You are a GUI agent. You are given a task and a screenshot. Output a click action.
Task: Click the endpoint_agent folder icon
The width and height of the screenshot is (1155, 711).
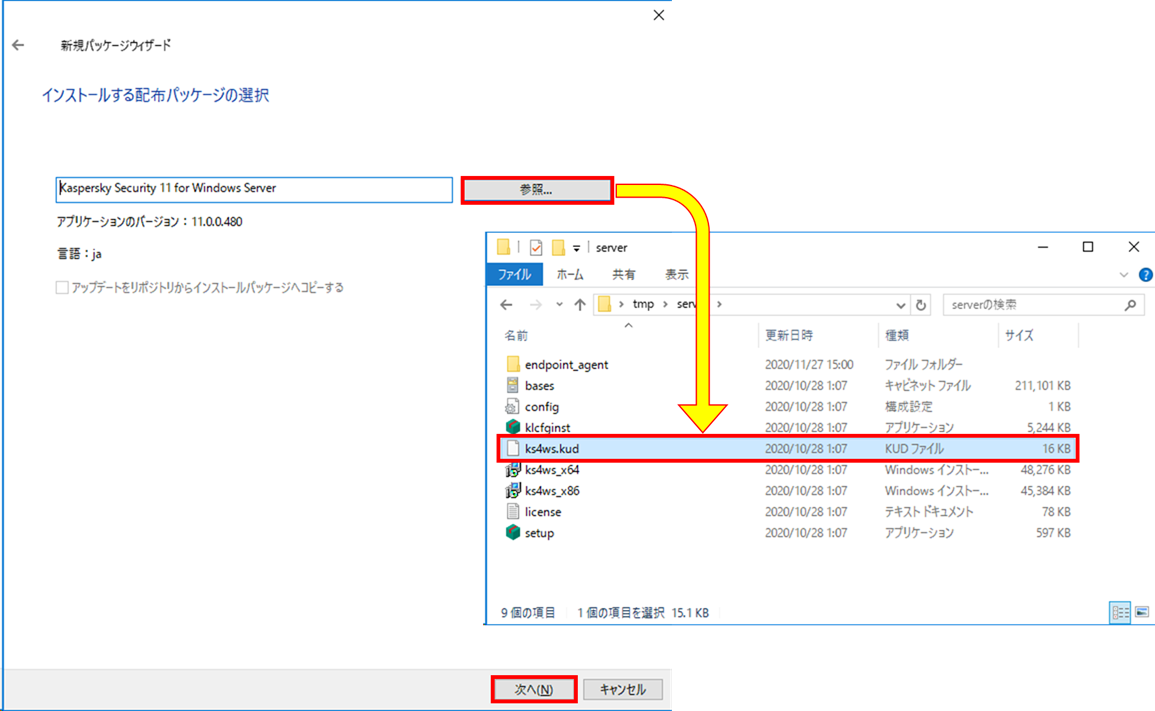(x=513, y=364)
